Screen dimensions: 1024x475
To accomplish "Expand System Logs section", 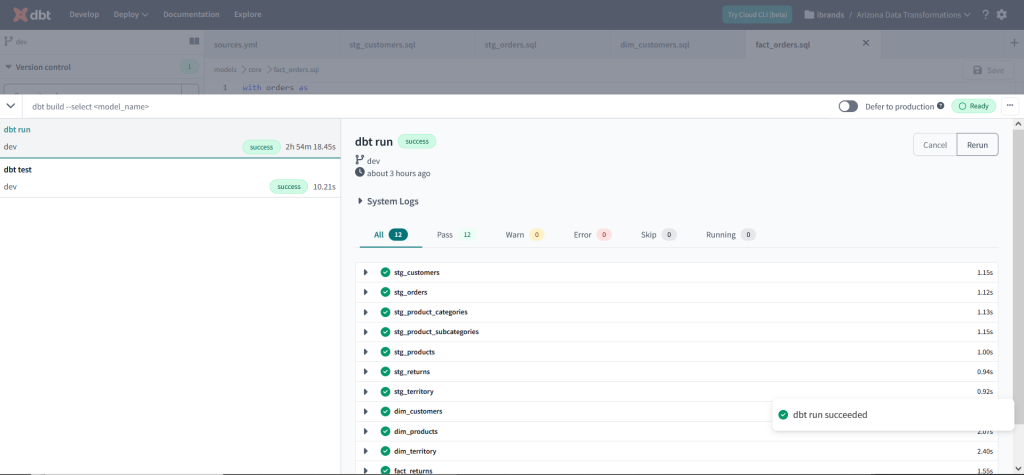I will (361, 201).
